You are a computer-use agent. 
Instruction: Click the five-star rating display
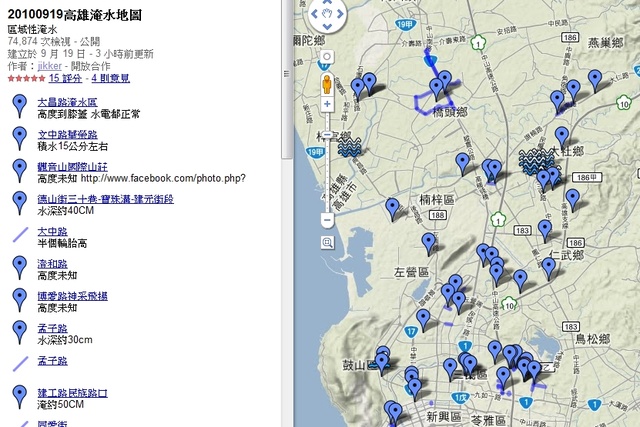pyautogui.click(x=27, y=78)
